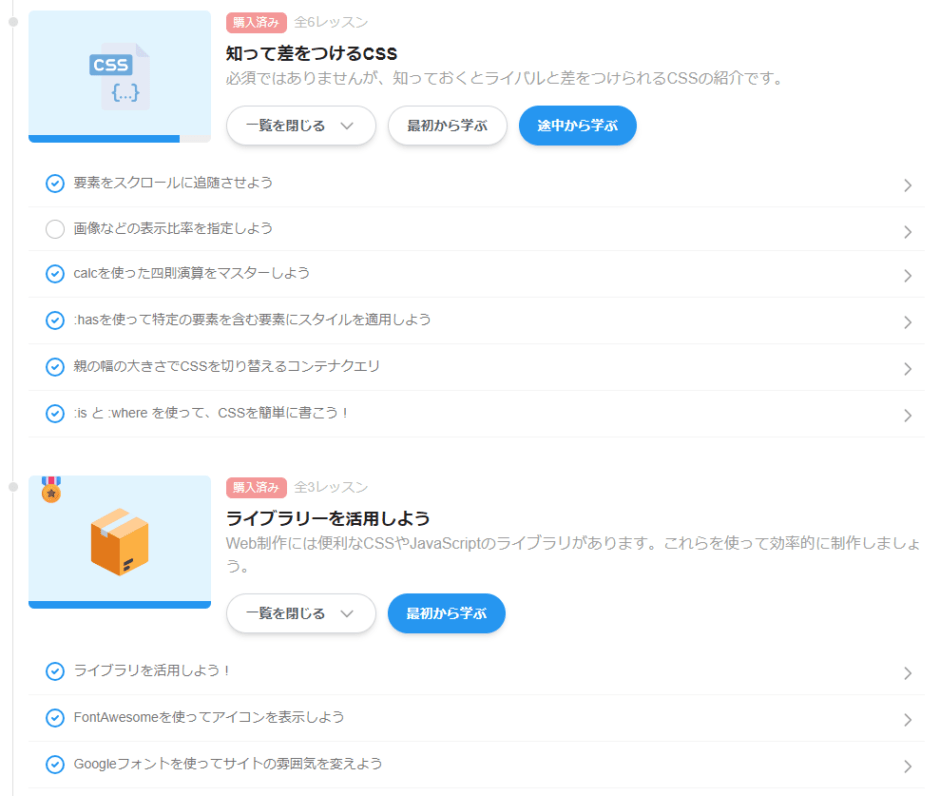
Task: Click the right arrow icon on the ':has' lesson row
Action: pos(908,321)
